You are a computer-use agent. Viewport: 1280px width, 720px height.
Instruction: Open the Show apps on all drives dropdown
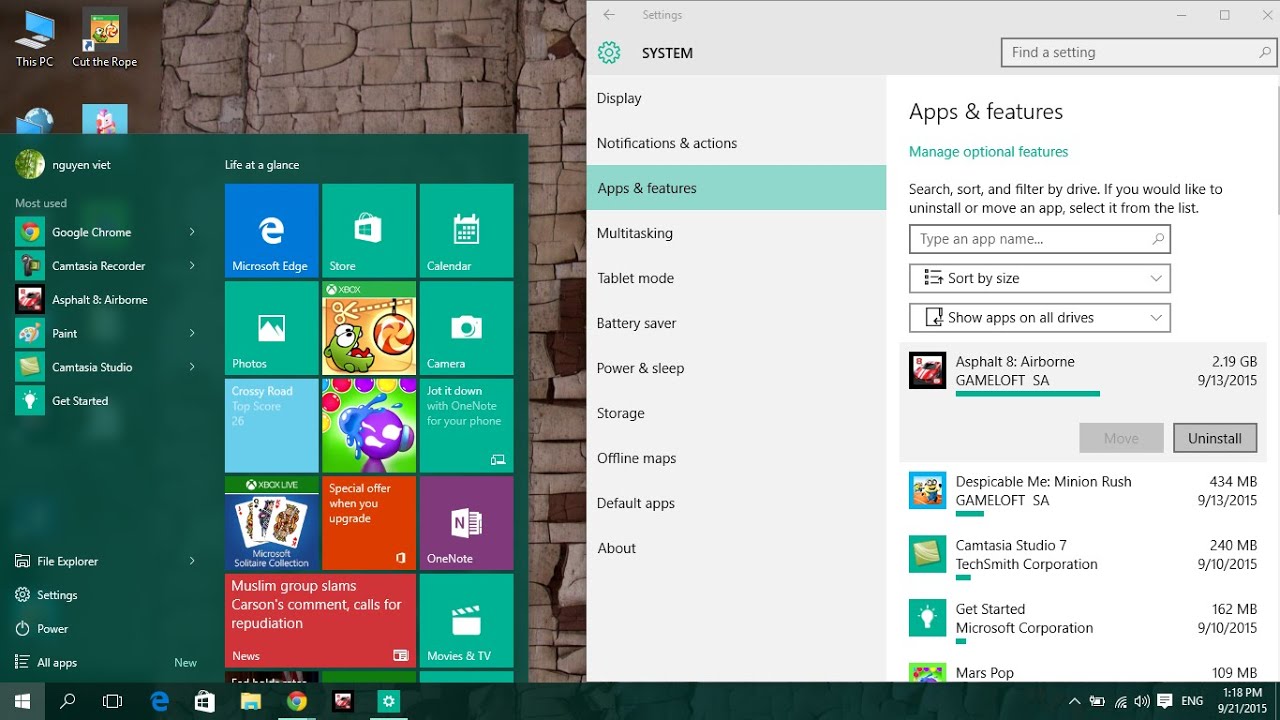1039,318
